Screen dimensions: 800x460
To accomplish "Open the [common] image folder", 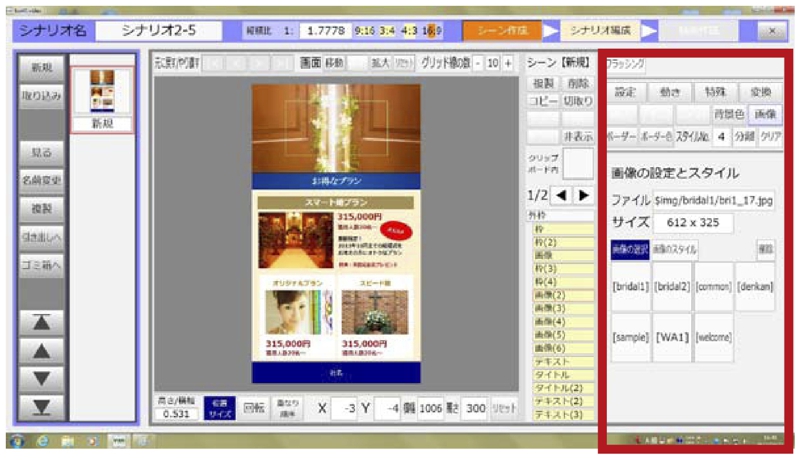I will [x=713, y=287].
